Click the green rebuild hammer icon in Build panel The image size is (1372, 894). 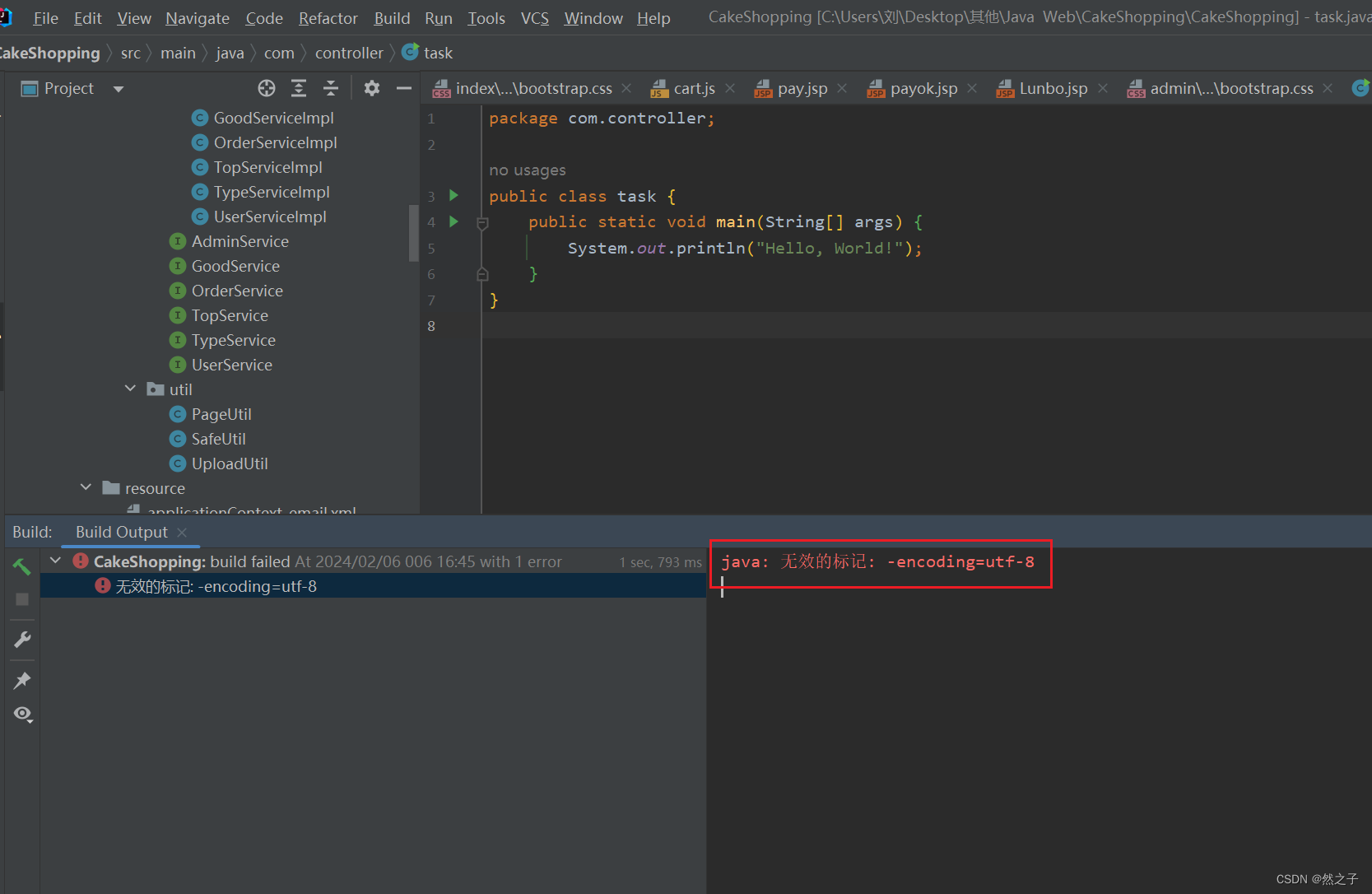tap(21, 566)
